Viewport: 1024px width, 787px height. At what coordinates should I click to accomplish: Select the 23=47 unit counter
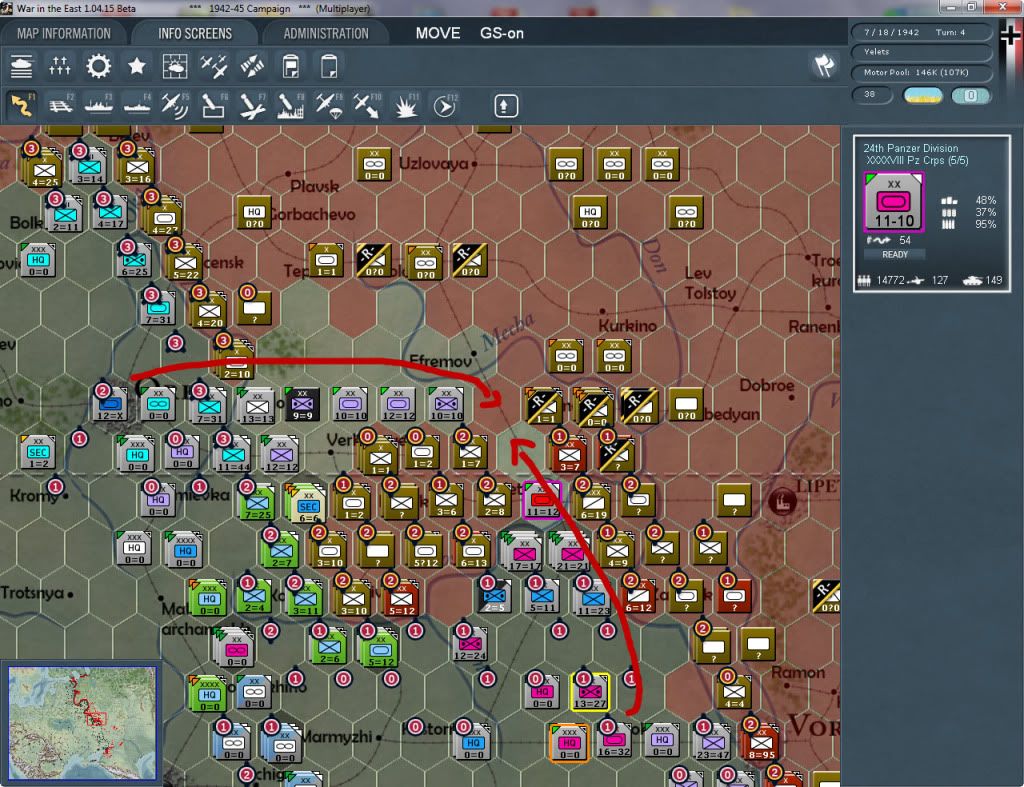pyautogui.click(x=712, y=742)
